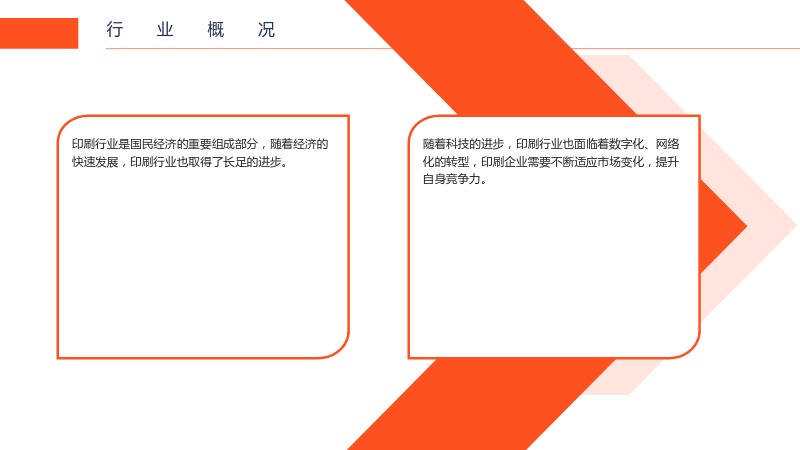Click the orange rectangle beside the title
Screen dimensions: 800x450
click(x=39, y=33)
